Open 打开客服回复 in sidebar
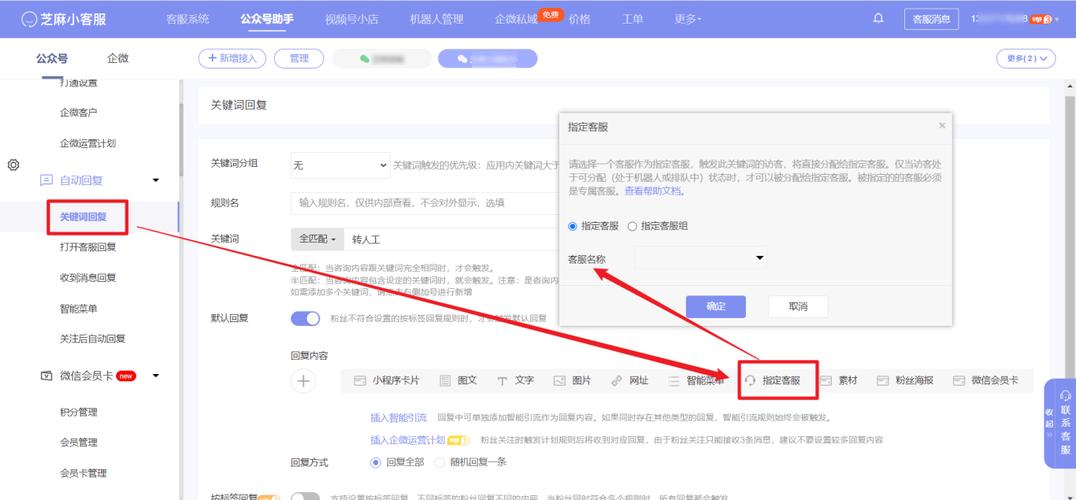Screen dimensions: 1076x500 click(x=88, y=248)
